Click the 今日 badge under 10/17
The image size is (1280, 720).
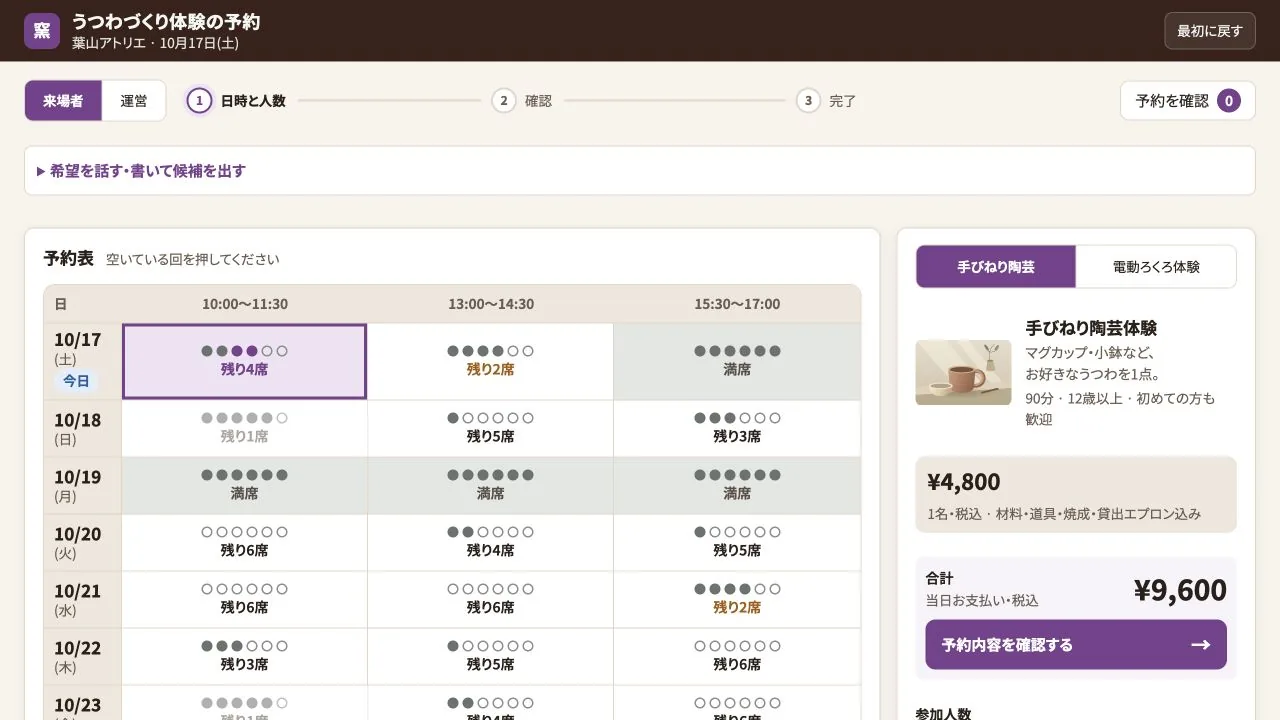pyautogui.click(x=76, y=381)
